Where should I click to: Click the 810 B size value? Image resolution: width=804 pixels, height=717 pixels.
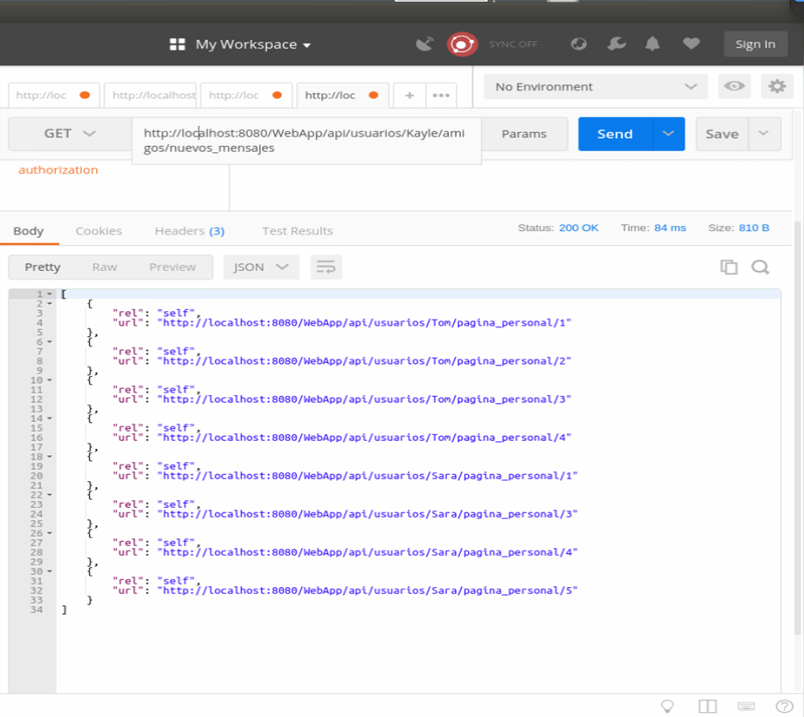[754, 228]
